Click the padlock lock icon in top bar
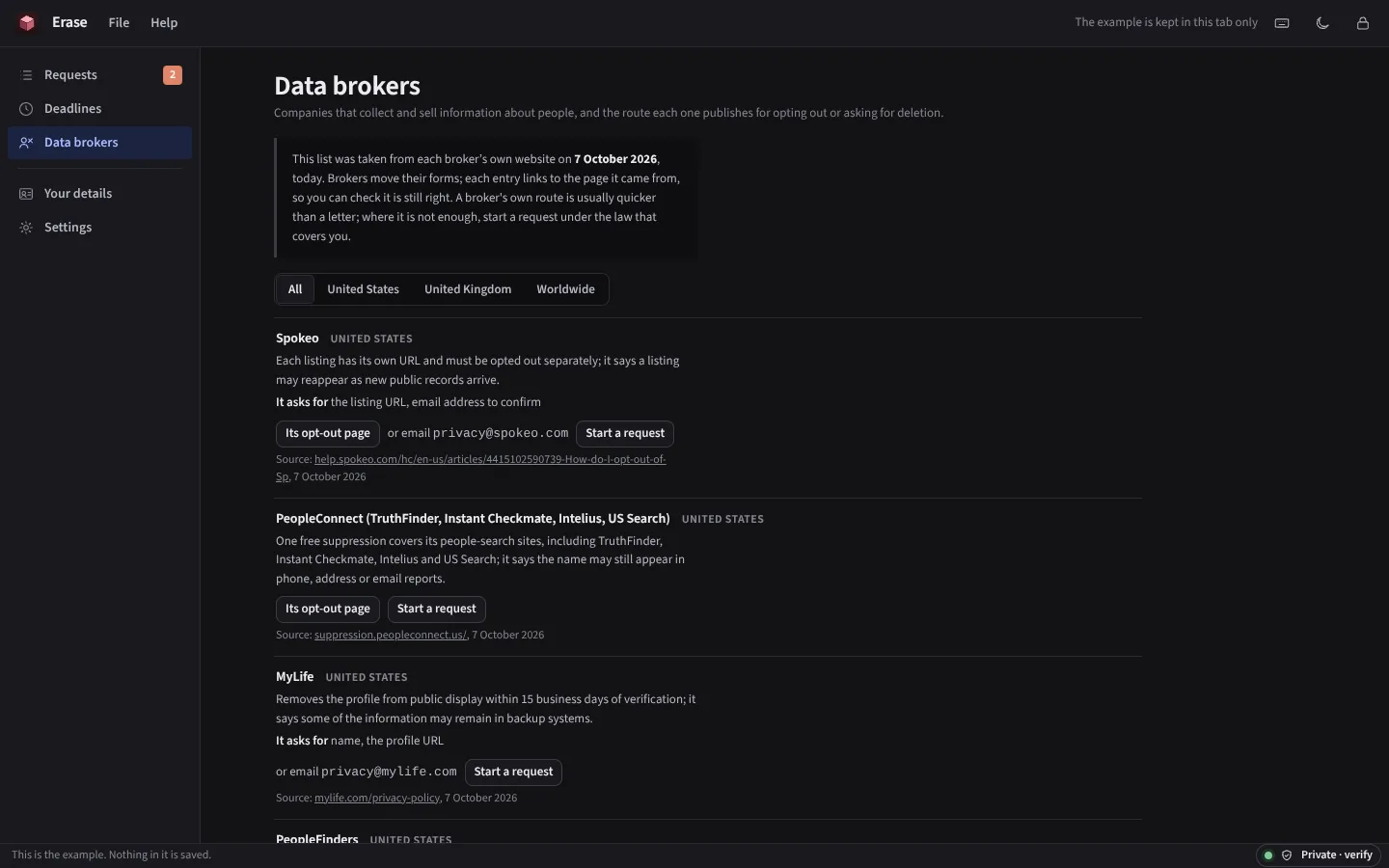The image size is (1389, 868). tap(1363, 22)
